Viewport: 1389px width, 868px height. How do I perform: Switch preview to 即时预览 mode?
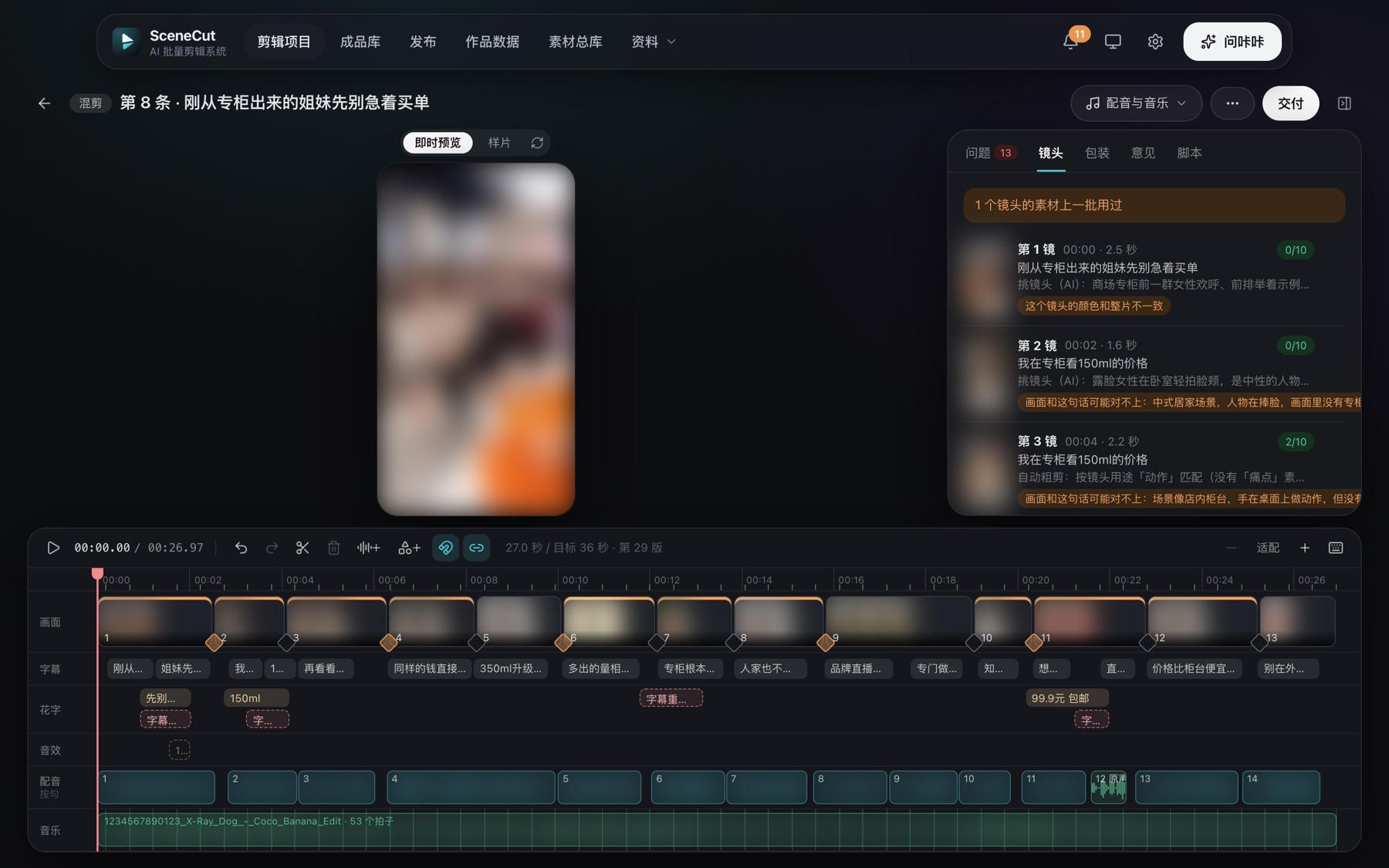(x=438, y=143)
